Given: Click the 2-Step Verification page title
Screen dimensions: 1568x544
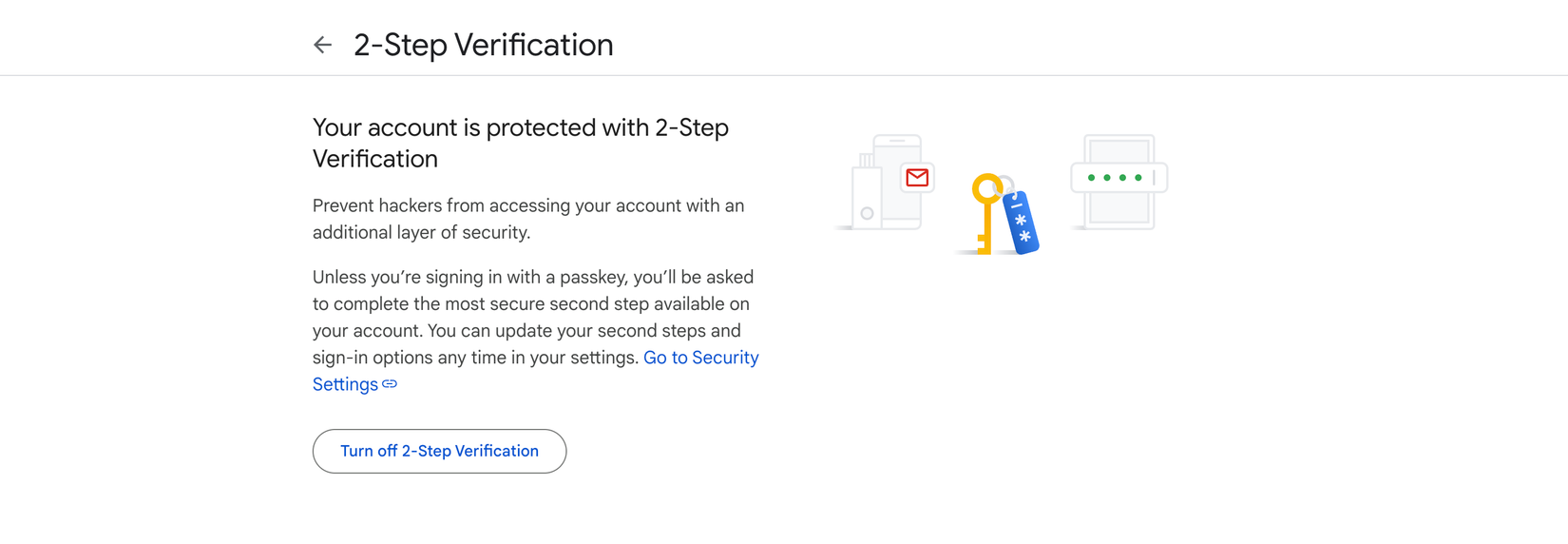Looking at the screenshot, I should [x=484, y=45].
